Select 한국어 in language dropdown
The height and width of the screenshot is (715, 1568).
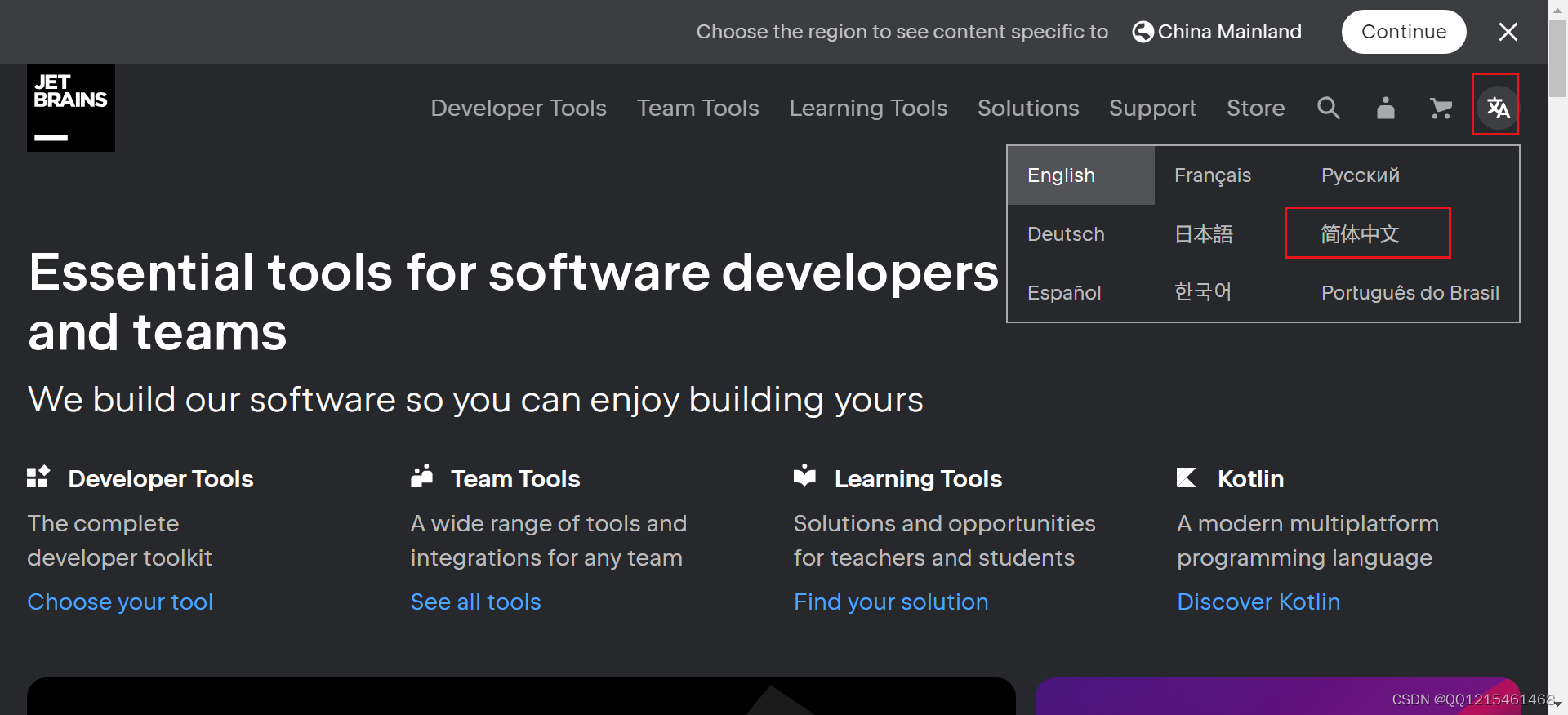1203,292
